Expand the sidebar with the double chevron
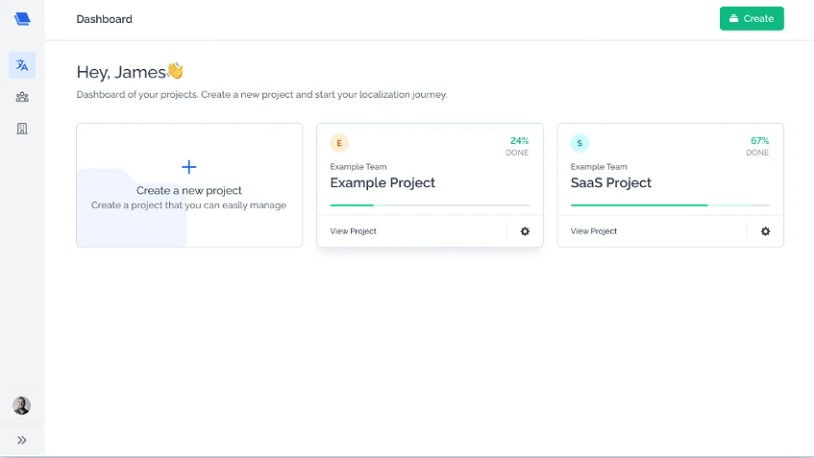The width and height of the screenshot is (814, 458). point(22,440)
